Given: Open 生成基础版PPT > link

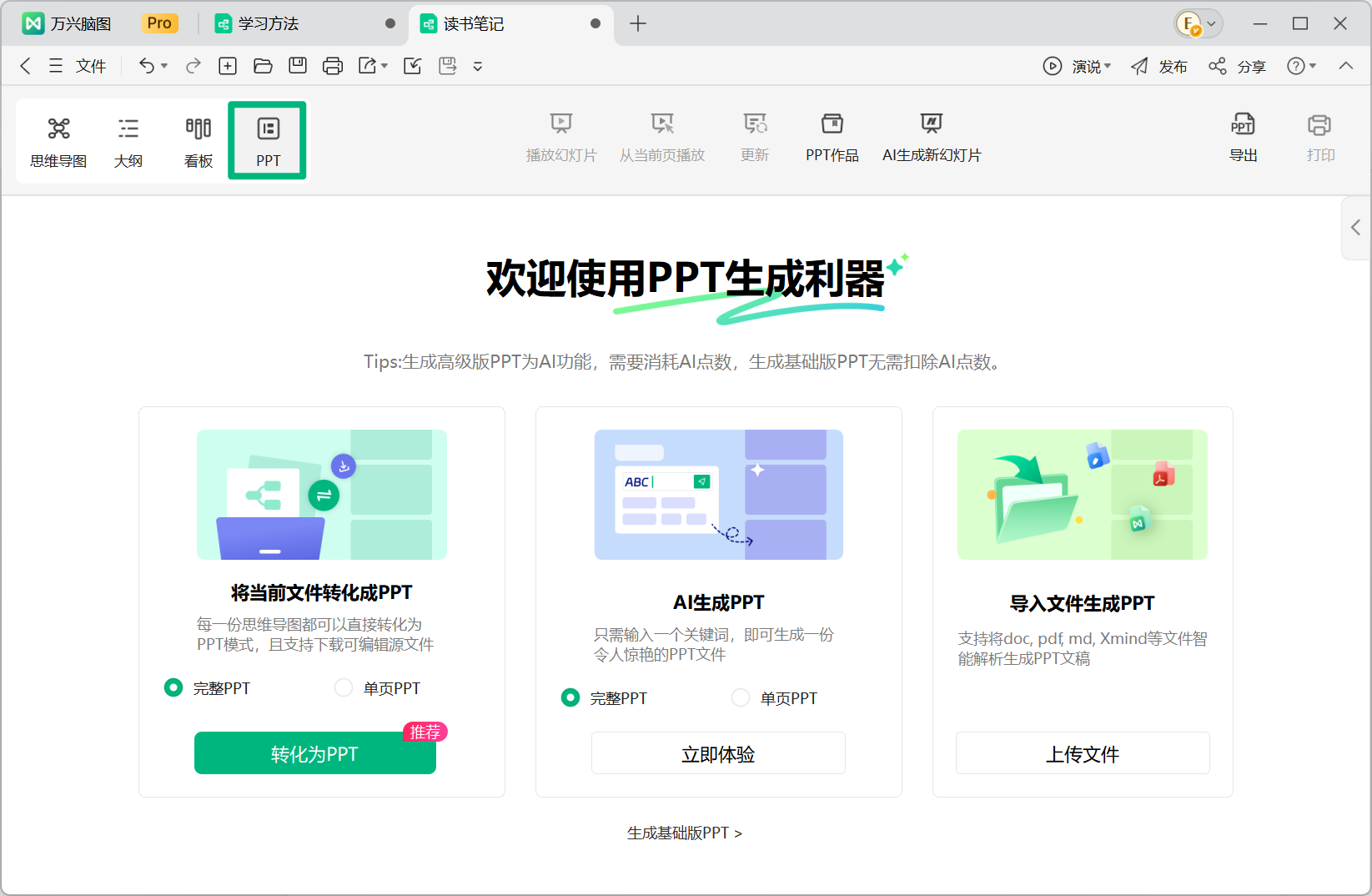Looking at the screenshot, I should (685, 833).
